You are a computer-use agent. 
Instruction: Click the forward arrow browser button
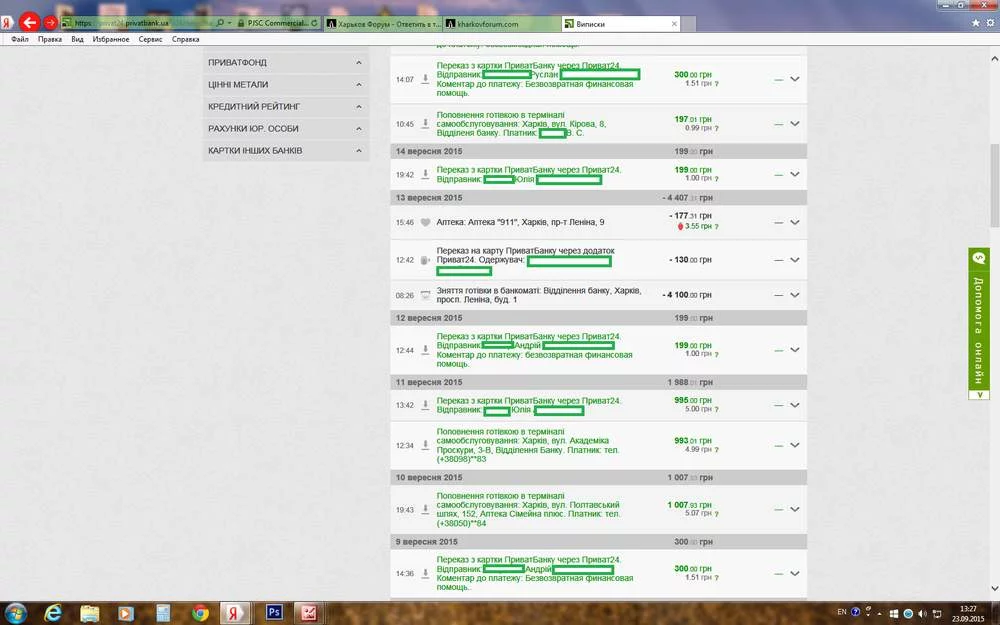coord(50,22)
